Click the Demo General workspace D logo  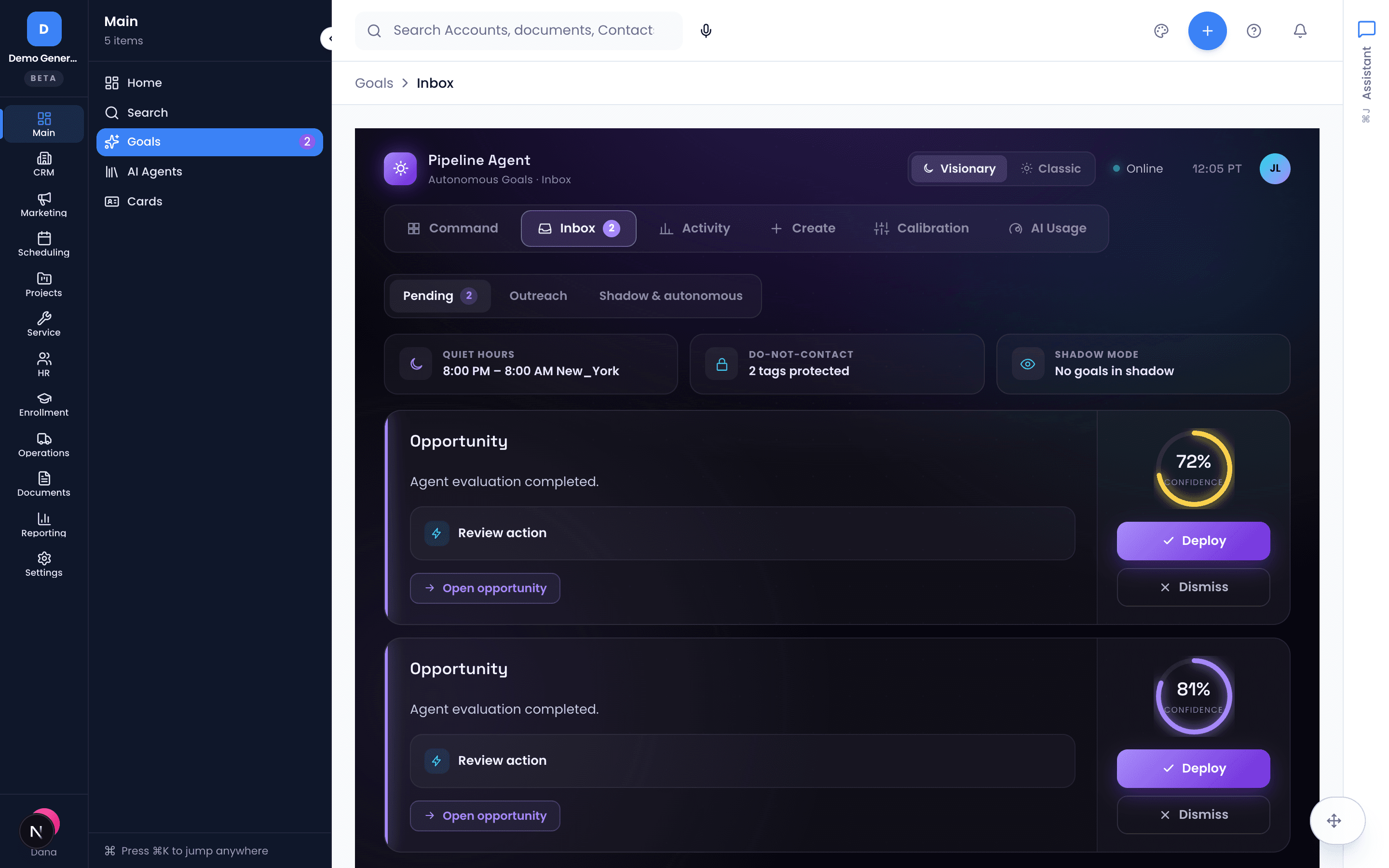(x=43, y=29)
